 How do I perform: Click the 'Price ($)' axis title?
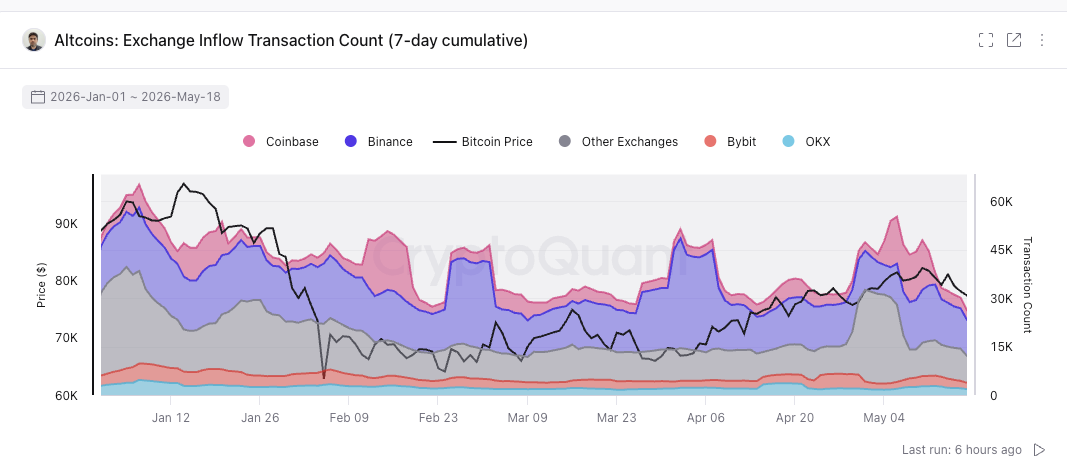click(x=42, y=285)
